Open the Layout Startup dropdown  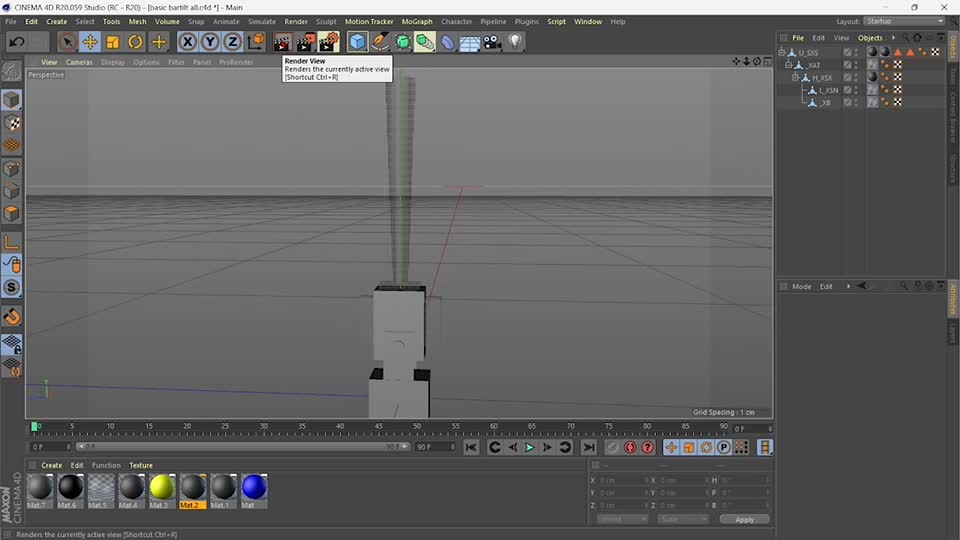tap(904, 21)
